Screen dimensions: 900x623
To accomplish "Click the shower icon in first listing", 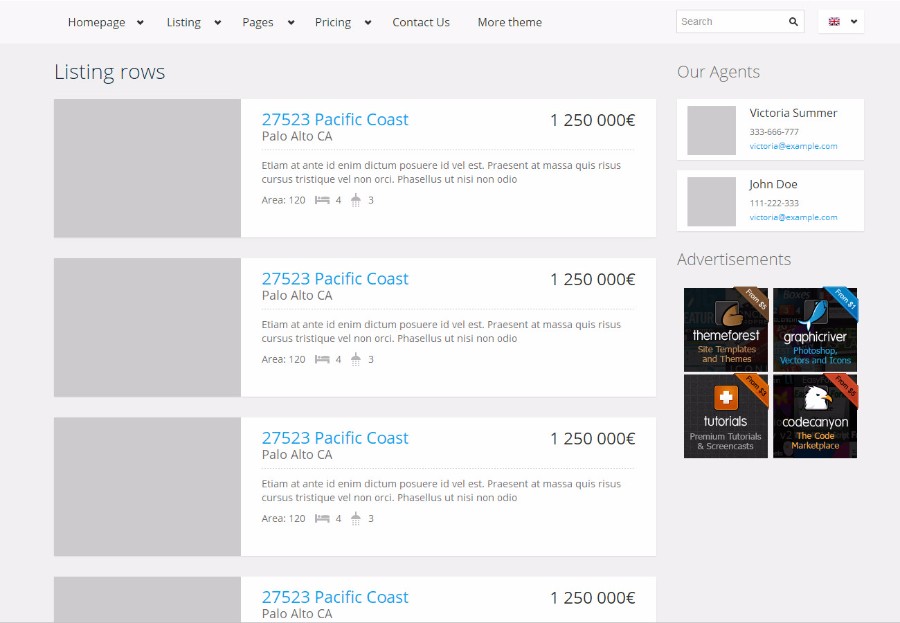I will [355, 200].
